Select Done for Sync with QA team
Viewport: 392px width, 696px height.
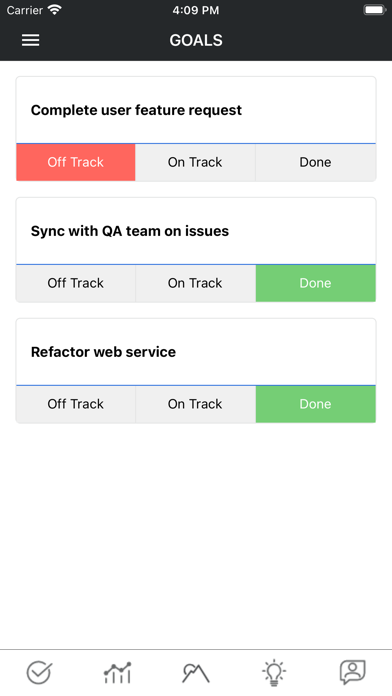pyautogui.click(x=316, y=283)
